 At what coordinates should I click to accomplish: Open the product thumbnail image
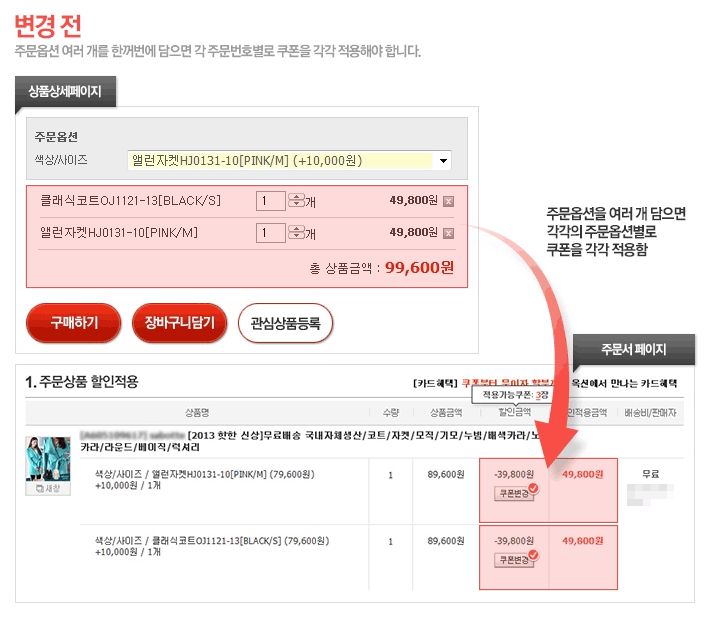coord(42,460)
